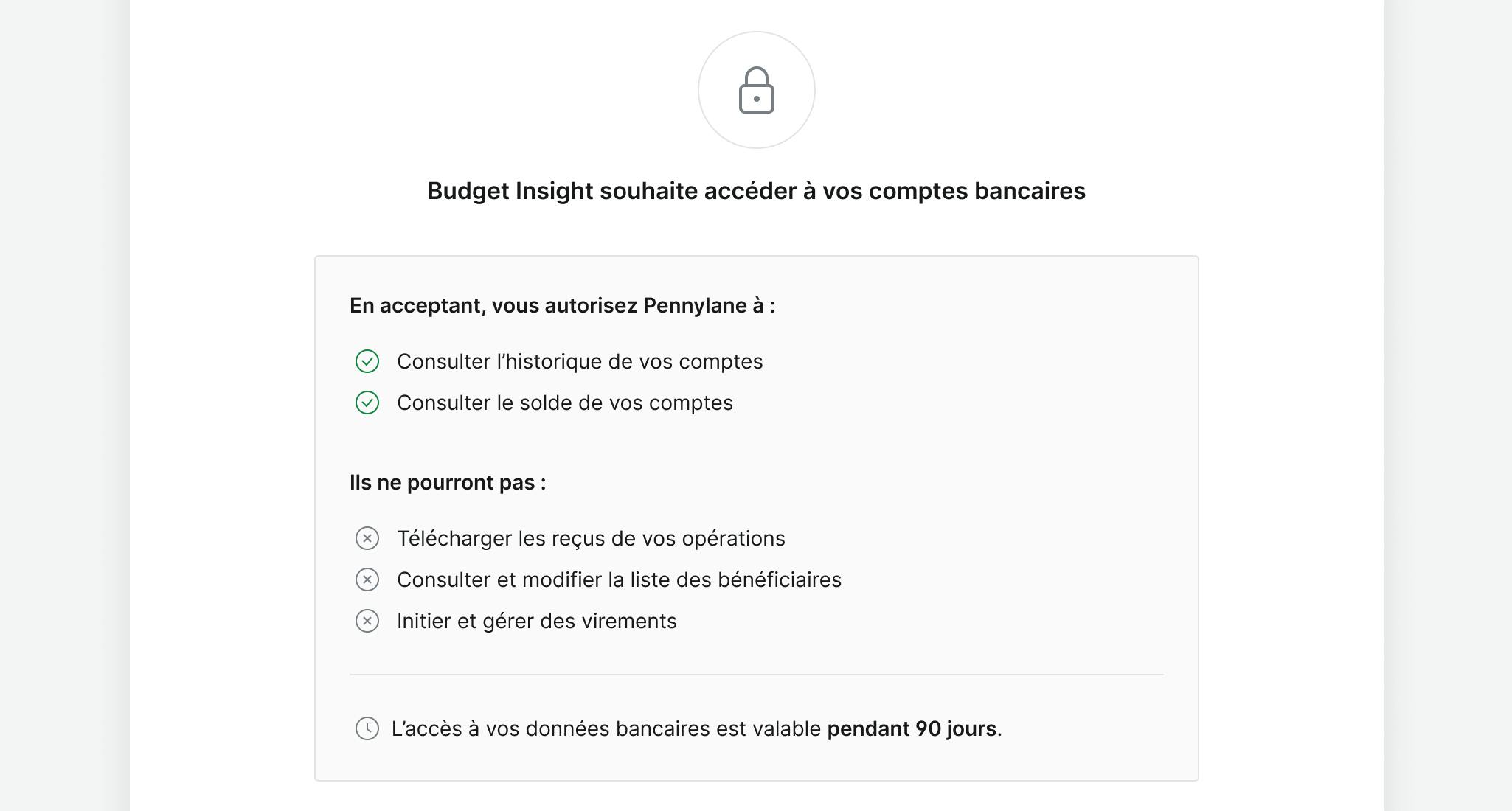Screen dimensions: 1512x811
Task: Click 'Initier et gérer des virements' text
Action: click(536, 621)
